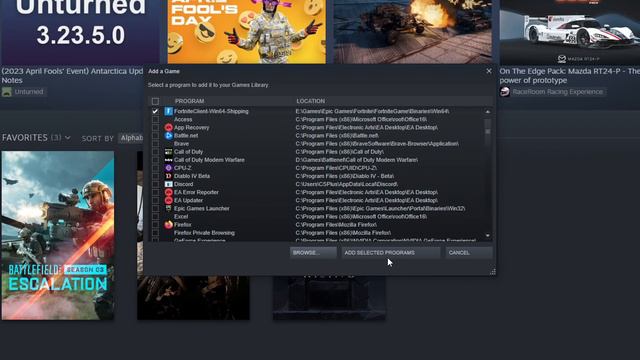Toggle the select-all checkbox in the header

(156, 101)
